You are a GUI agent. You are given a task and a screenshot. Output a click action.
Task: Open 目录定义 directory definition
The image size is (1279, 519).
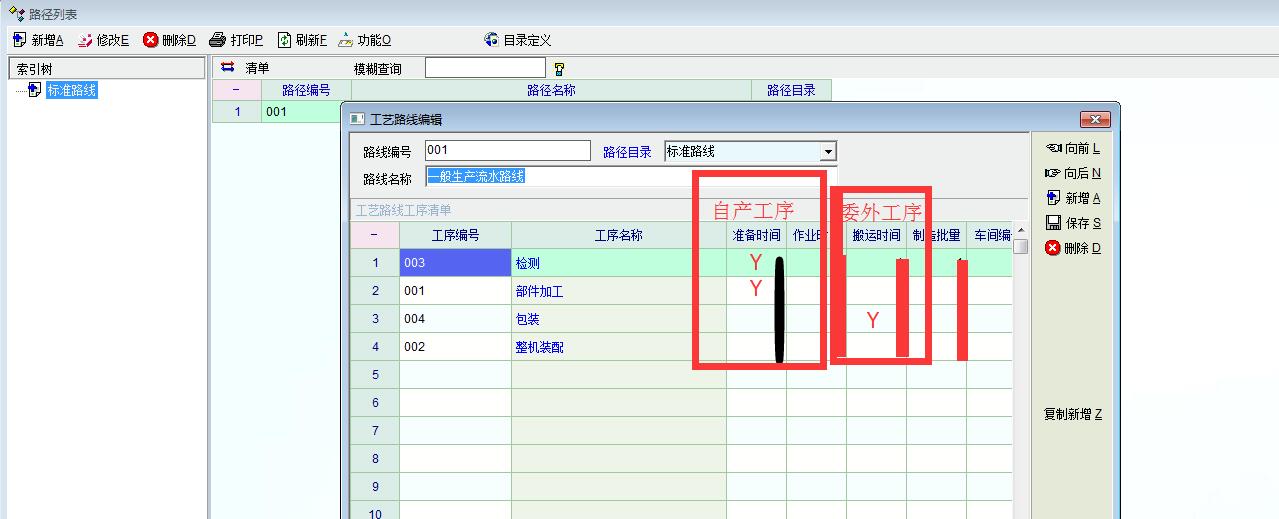coord(491,40)
